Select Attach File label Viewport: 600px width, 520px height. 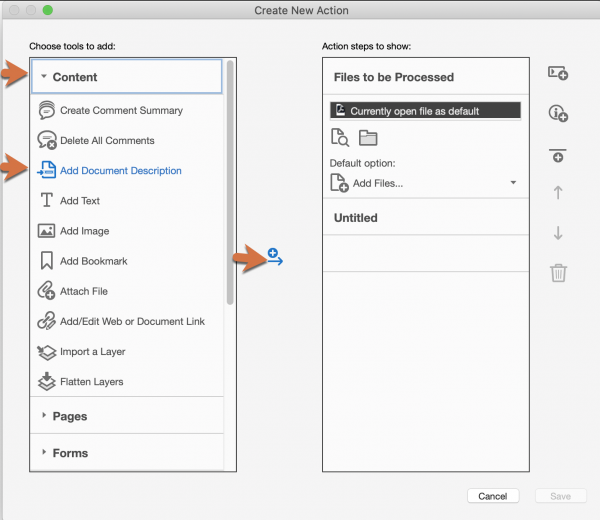point(84,291)
